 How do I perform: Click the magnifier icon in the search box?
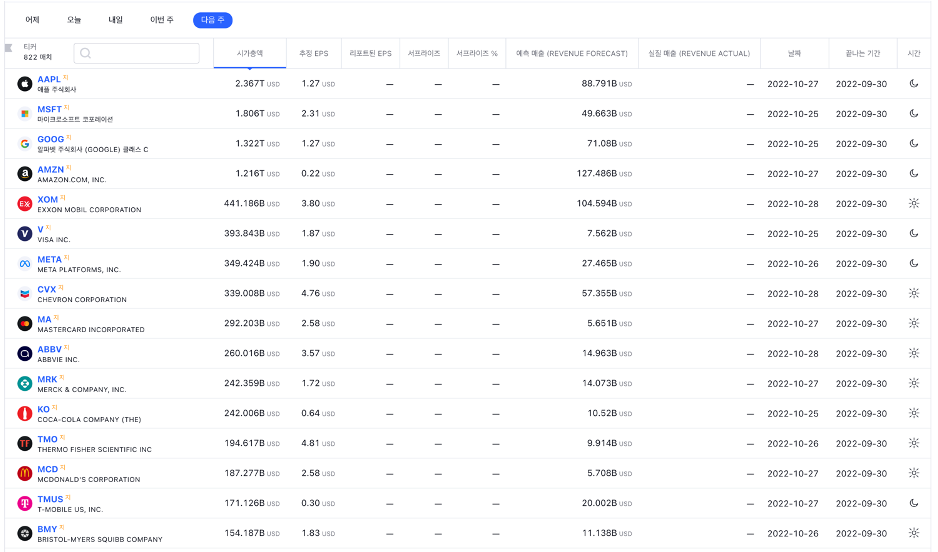click(x=86, y=53)
